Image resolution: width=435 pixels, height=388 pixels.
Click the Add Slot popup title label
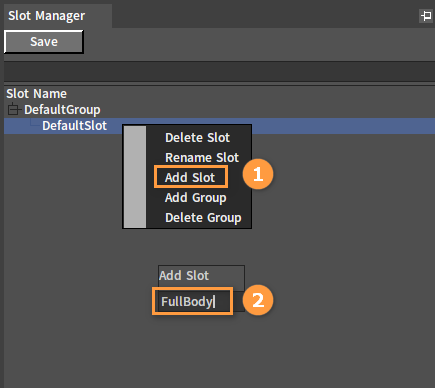184,276
